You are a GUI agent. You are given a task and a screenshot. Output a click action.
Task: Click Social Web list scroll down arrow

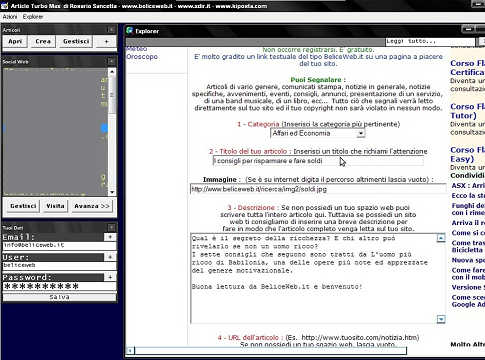[112, 192]
